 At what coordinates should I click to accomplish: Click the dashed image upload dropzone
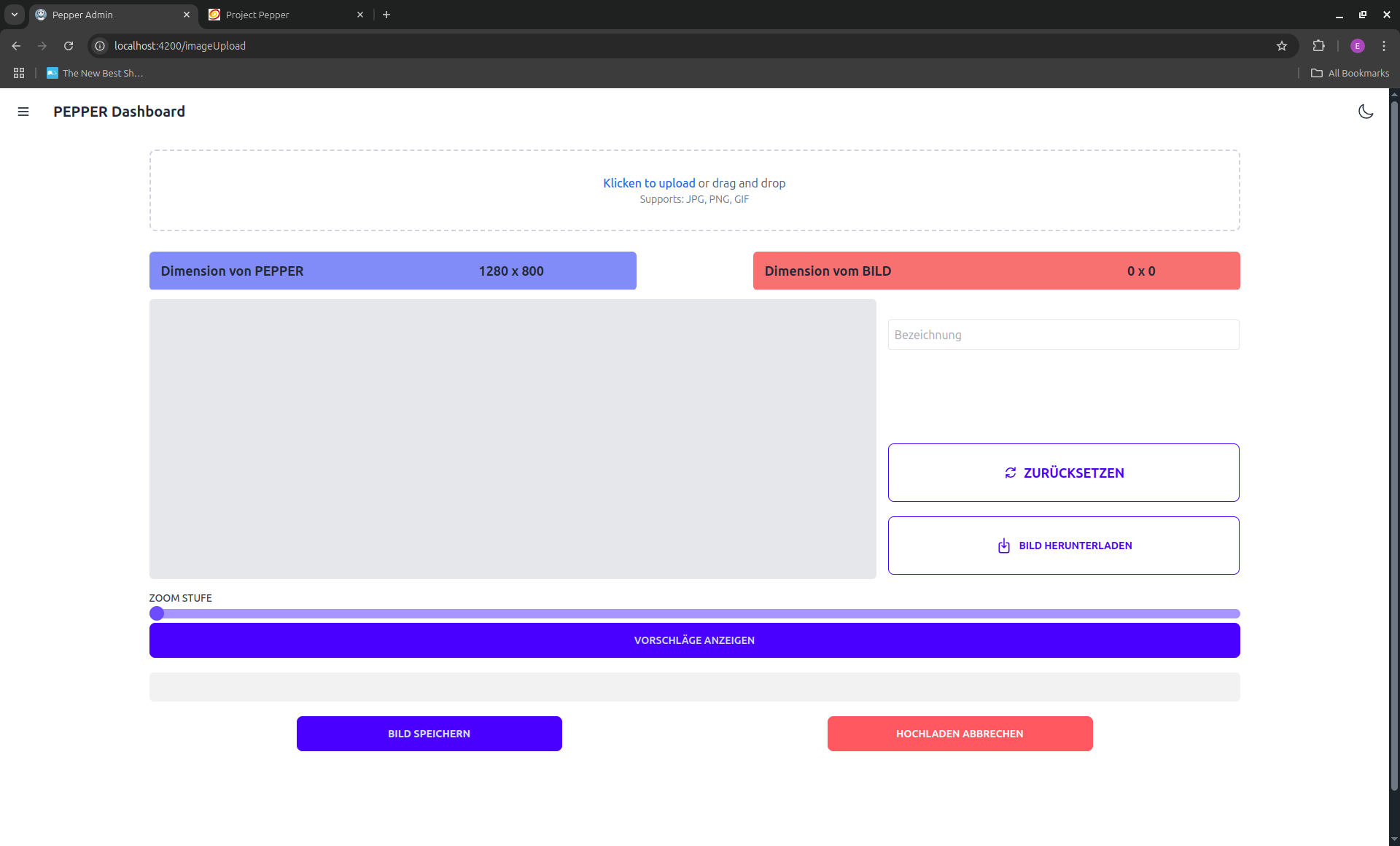coord(694,190)
